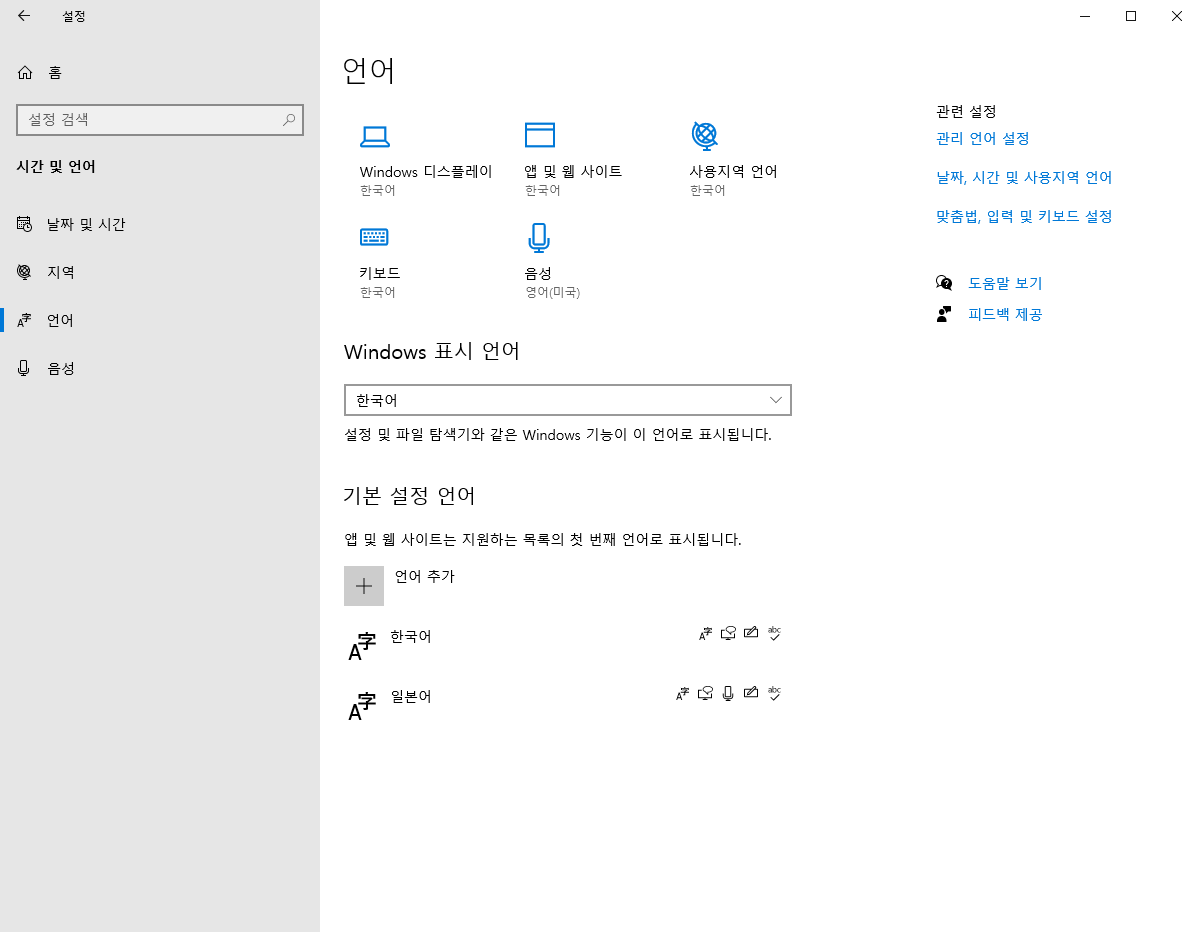Select the 언어 sidebar item
Viewport: 1200px width, 932px height.
tap(160, 320)
